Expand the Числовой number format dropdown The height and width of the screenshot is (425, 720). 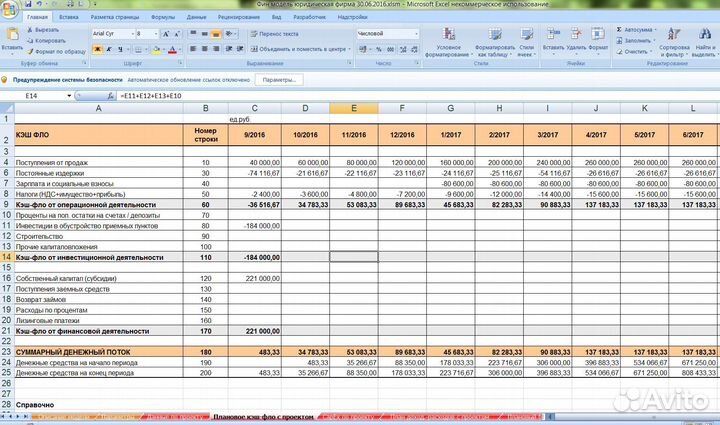(416, 33)
